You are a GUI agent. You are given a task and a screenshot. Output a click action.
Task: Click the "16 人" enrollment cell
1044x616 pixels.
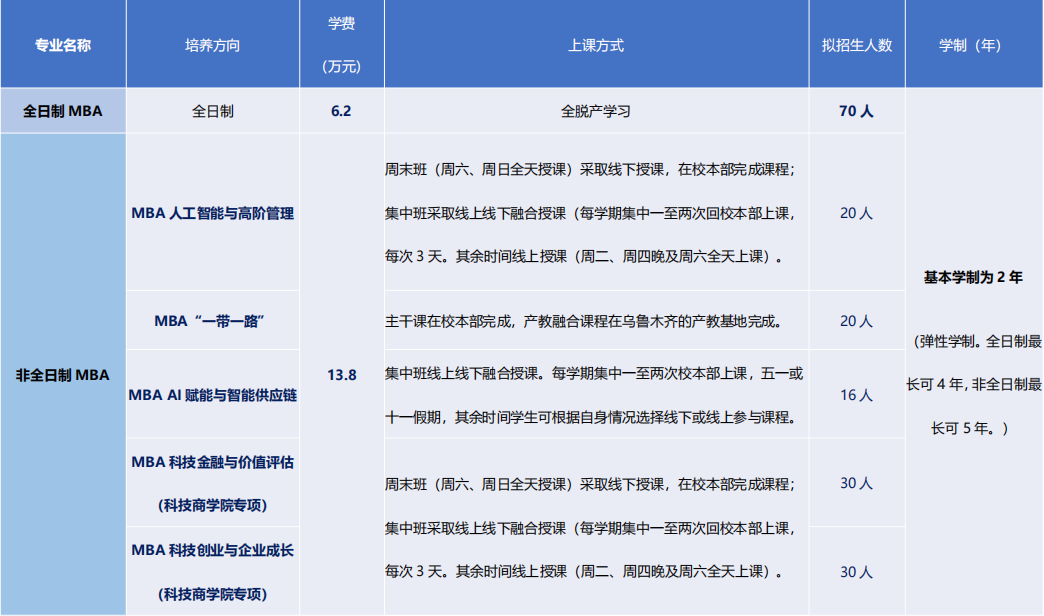coord(856,395)
